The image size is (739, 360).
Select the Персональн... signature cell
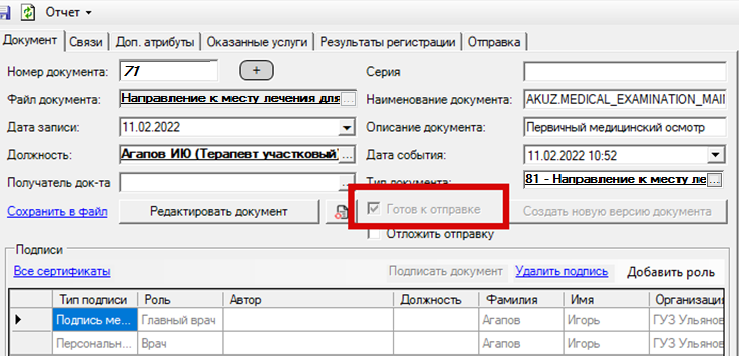pyautogui.click(x=94, y=344)
